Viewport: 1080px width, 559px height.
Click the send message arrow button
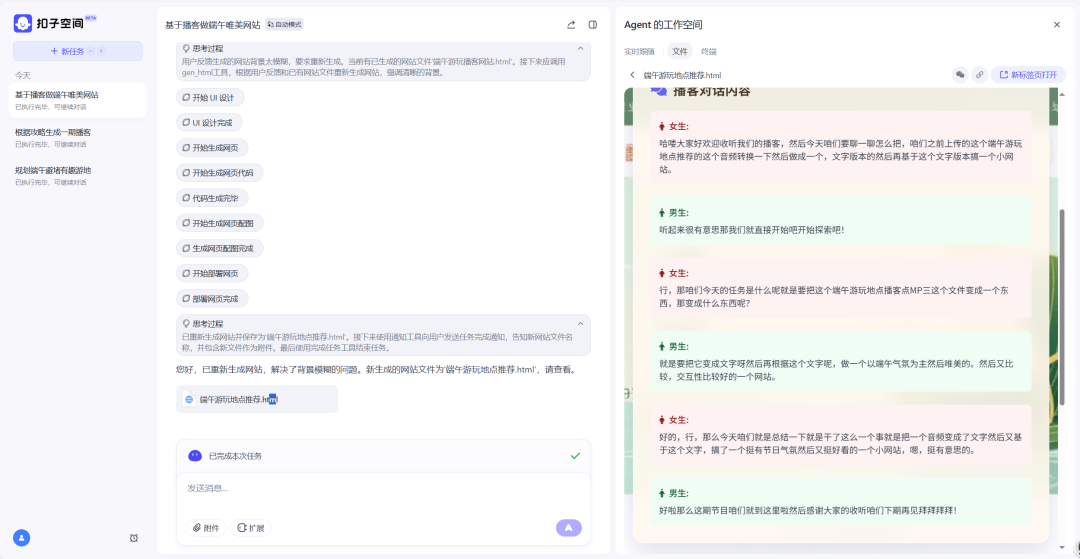pos(569,528)
